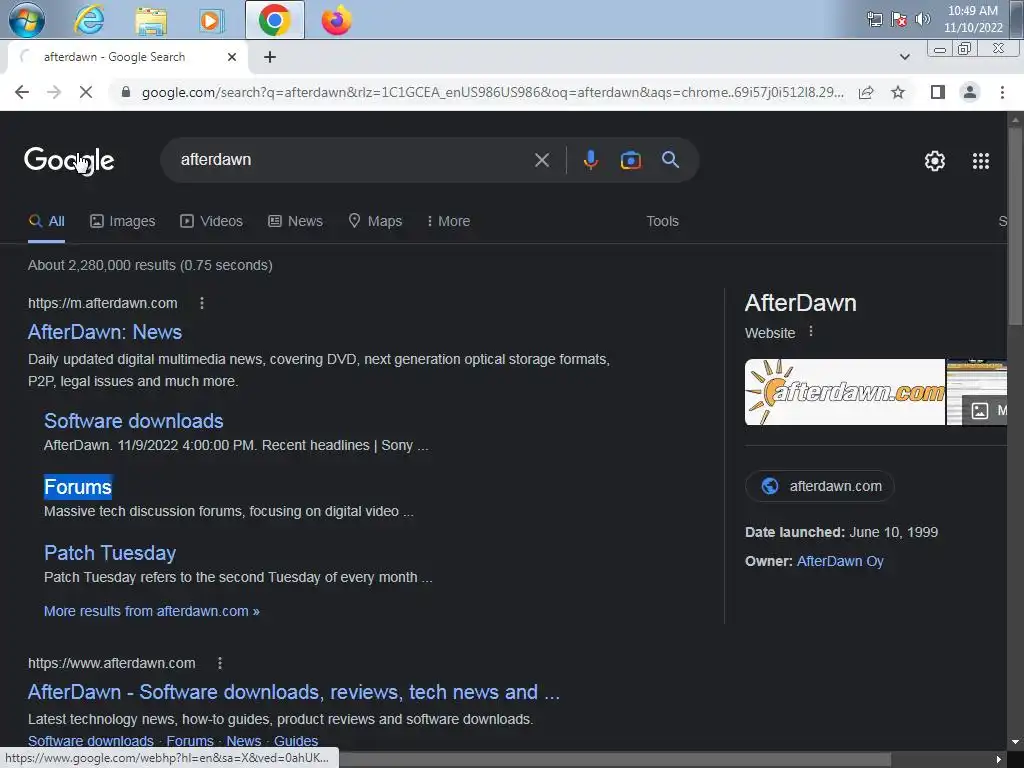Expand the More search categories menu
The height and width of the screenshot is (768, 1024).
click(448, 221)
